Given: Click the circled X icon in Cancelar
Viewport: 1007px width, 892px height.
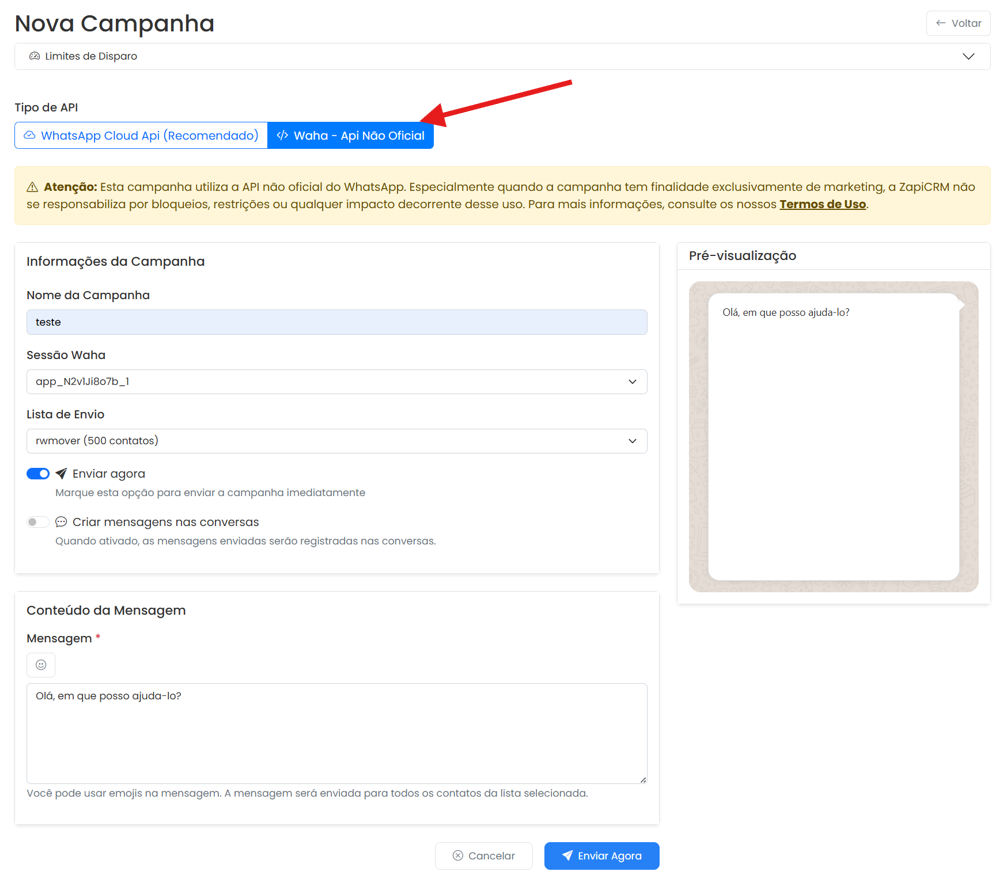Looking at the screenshot, I should tap(458, 855).
